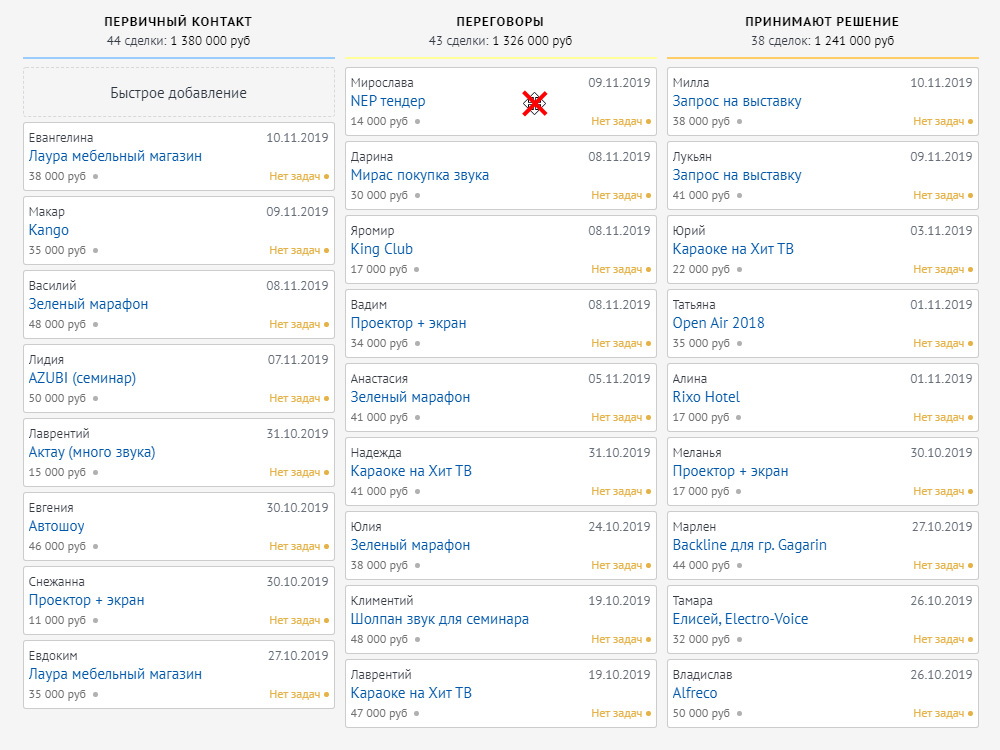Click grey dot beside 50 000 руб on AZUBI card
The image size is (1000, 750).
coord(95,398)
